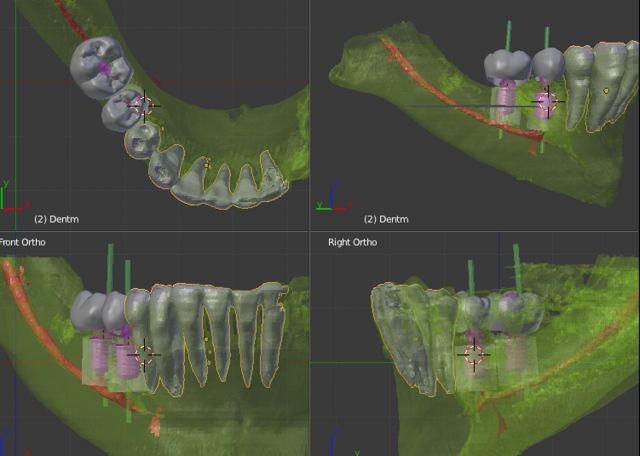The width and height of the screenshot is (640, 456).
Task: Click the Right Ortho view label
Action: (352, 242)
